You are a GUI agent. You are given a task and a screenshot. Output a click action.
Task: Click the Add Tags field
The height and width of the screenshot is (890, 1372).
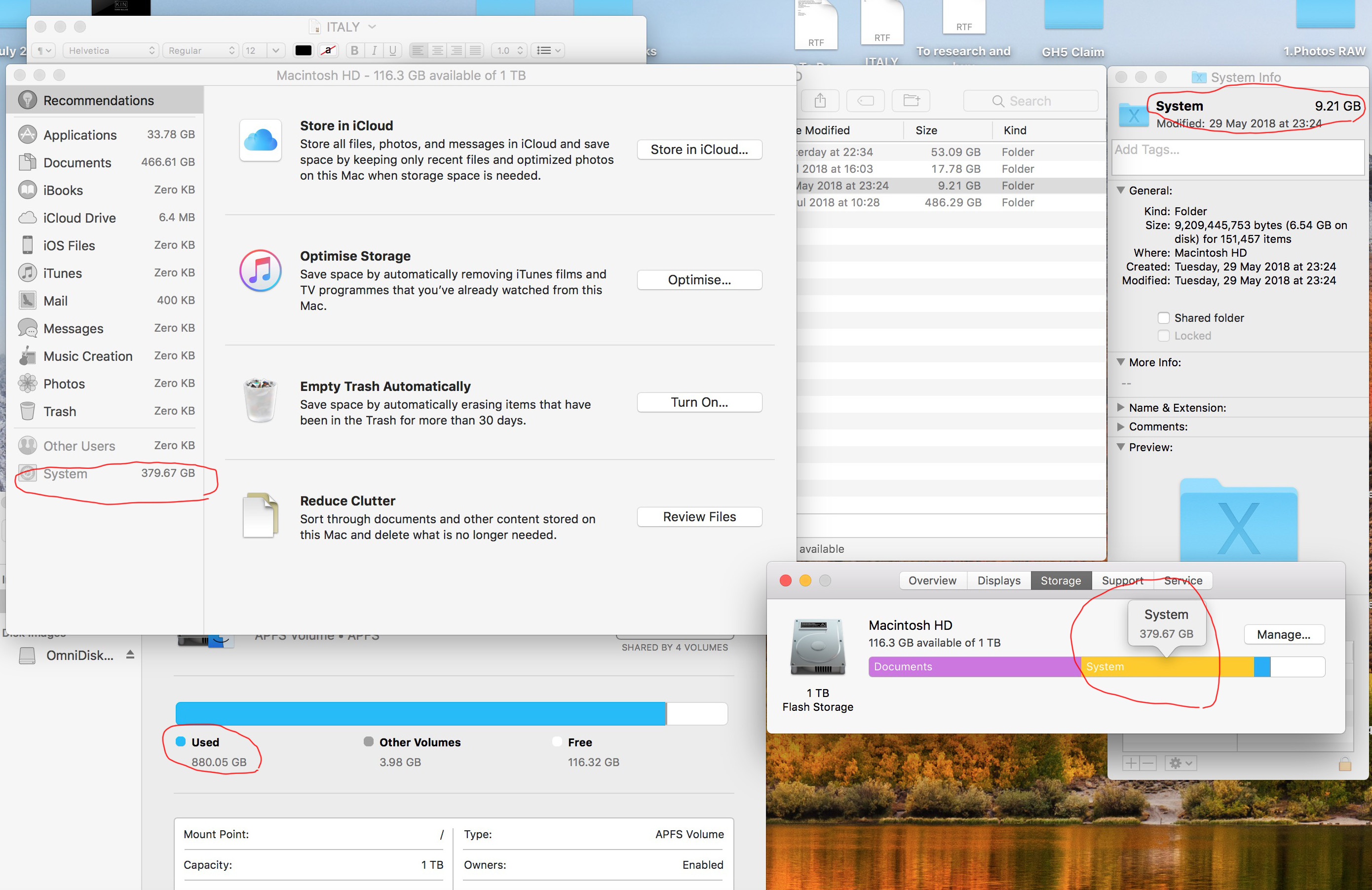1237,157
